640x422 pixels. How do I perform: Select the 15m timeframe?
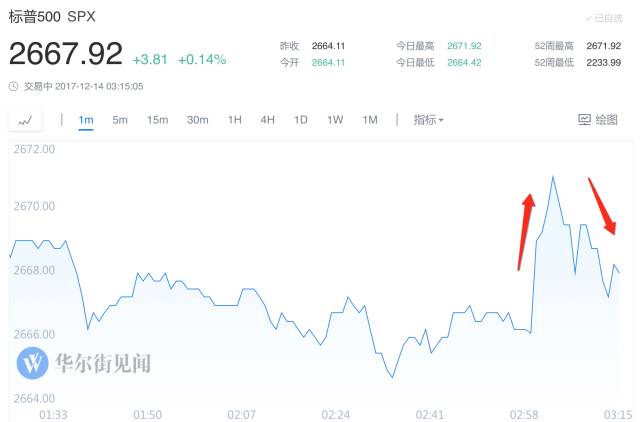point(158,120)
